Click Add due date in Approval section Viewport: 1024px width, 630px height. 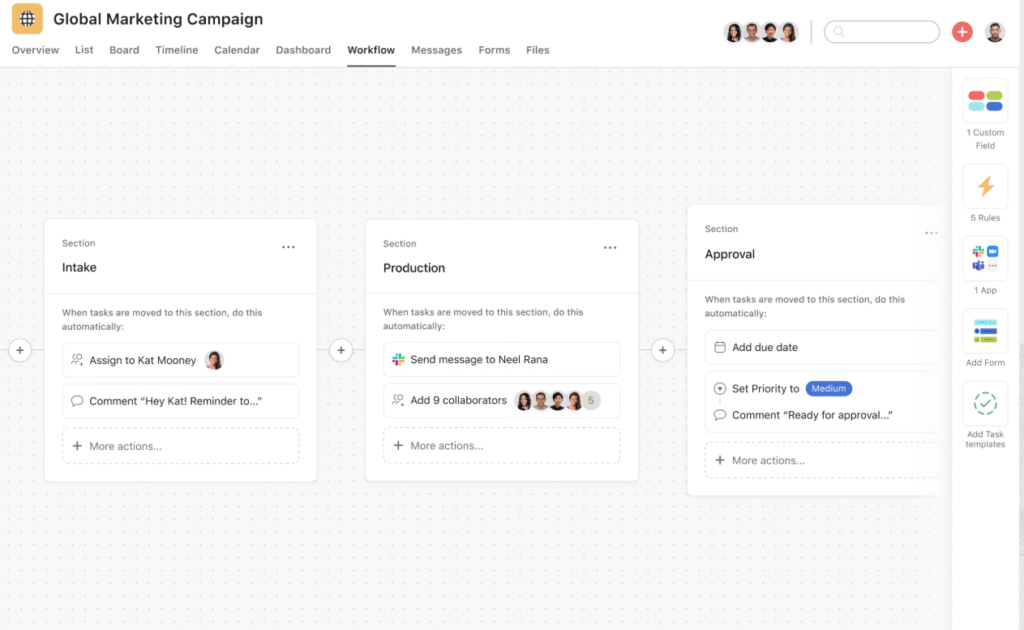tap(766, 345)
